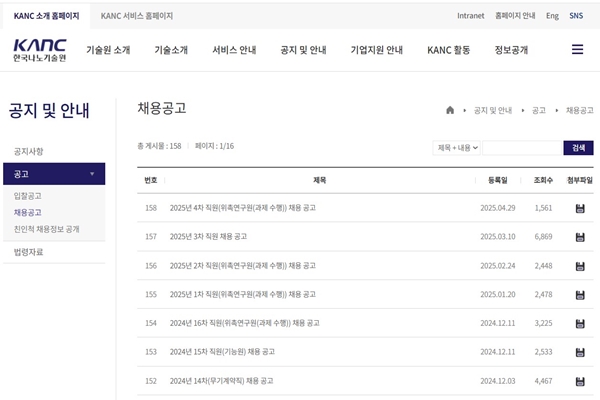Switch to KANC 소개 홈페이지 tab
The height and width of the screenshot is (400, 600).
point(46,16)
